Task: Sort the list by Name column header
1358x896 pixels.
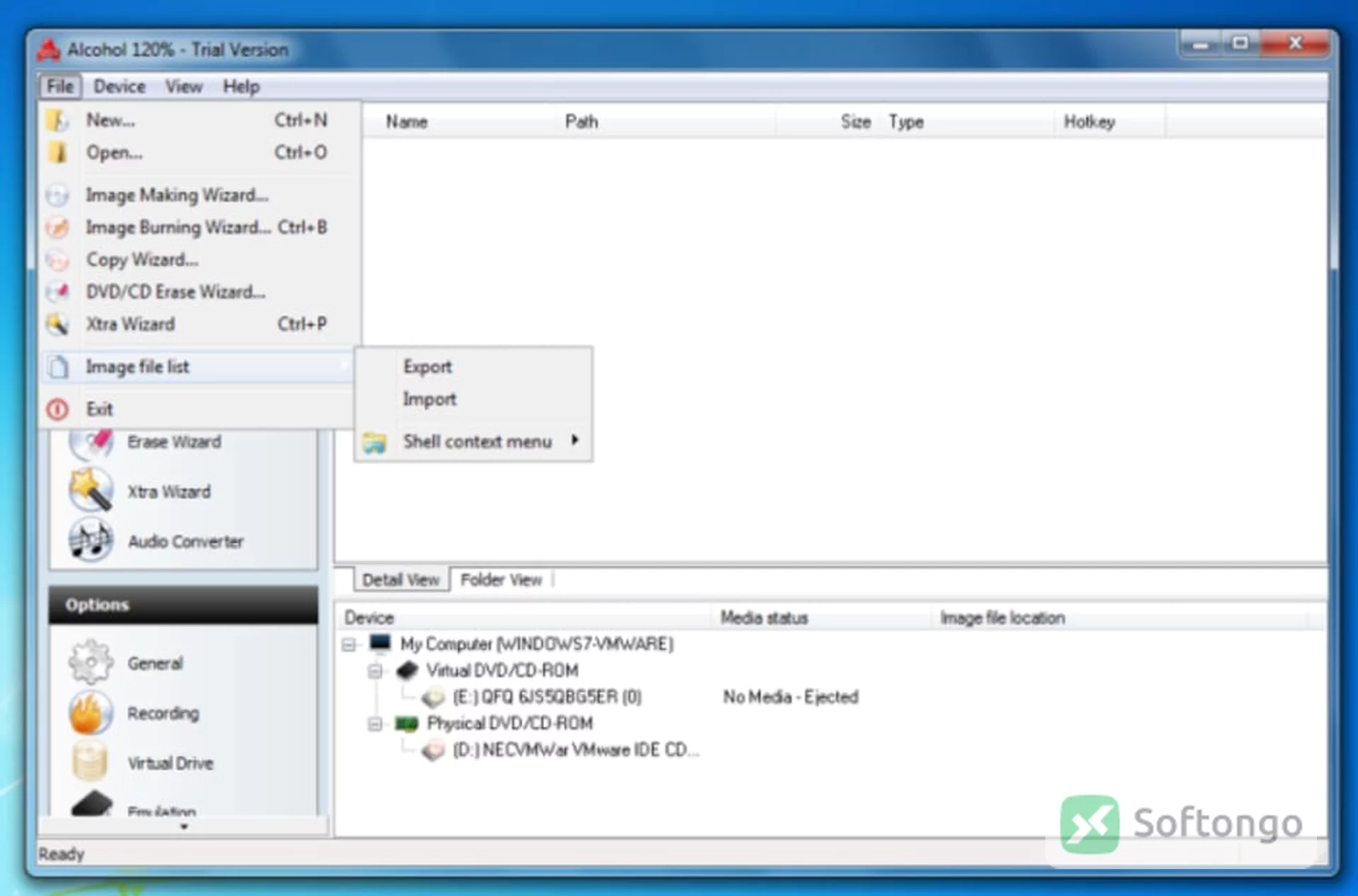Action: tap(407, 122)
